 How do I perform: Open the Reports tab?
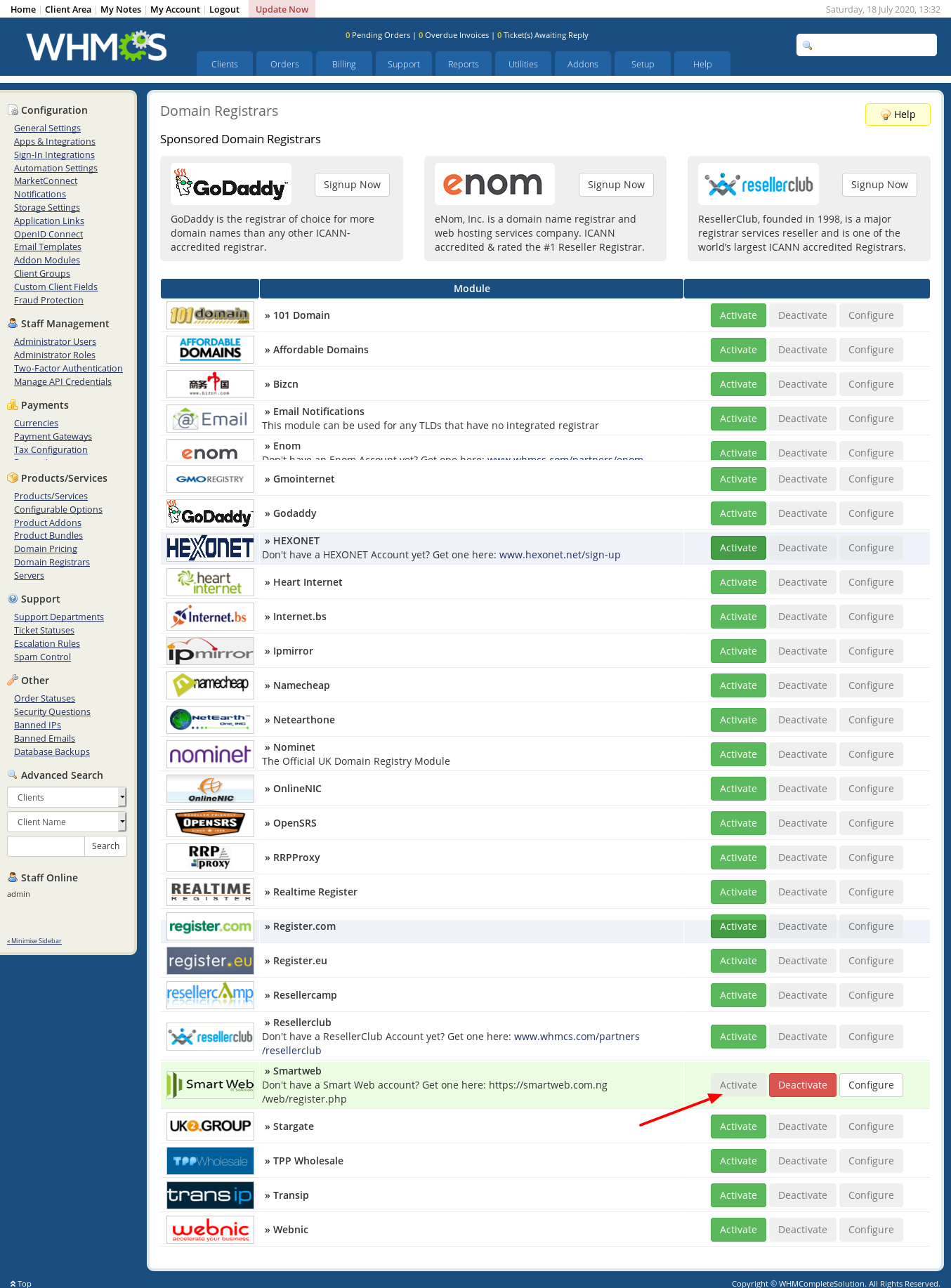click(x=464, y=64)
